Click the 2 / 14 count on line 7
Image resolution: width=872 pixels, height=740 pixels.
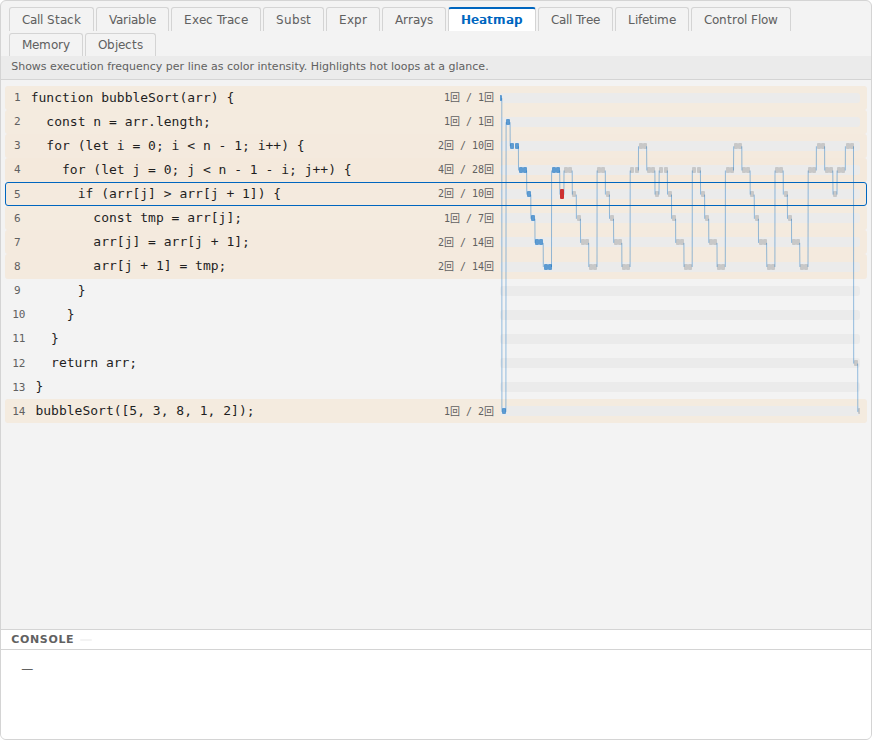(x=465, y=242)
